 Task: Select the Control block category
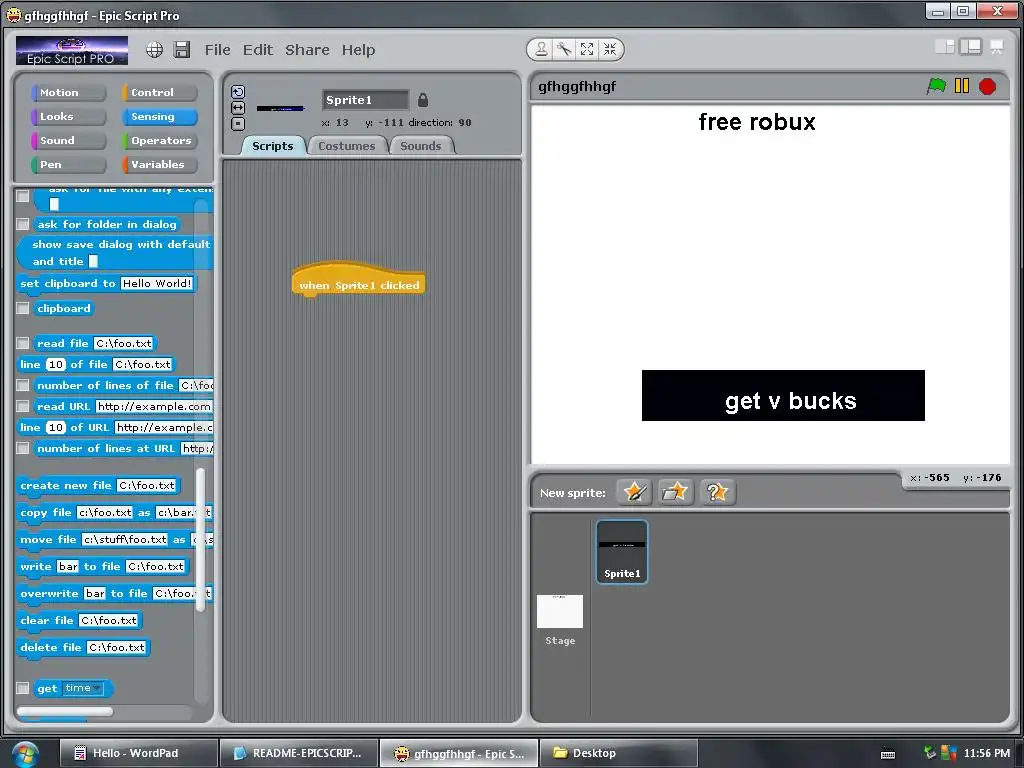click(159, 93)
